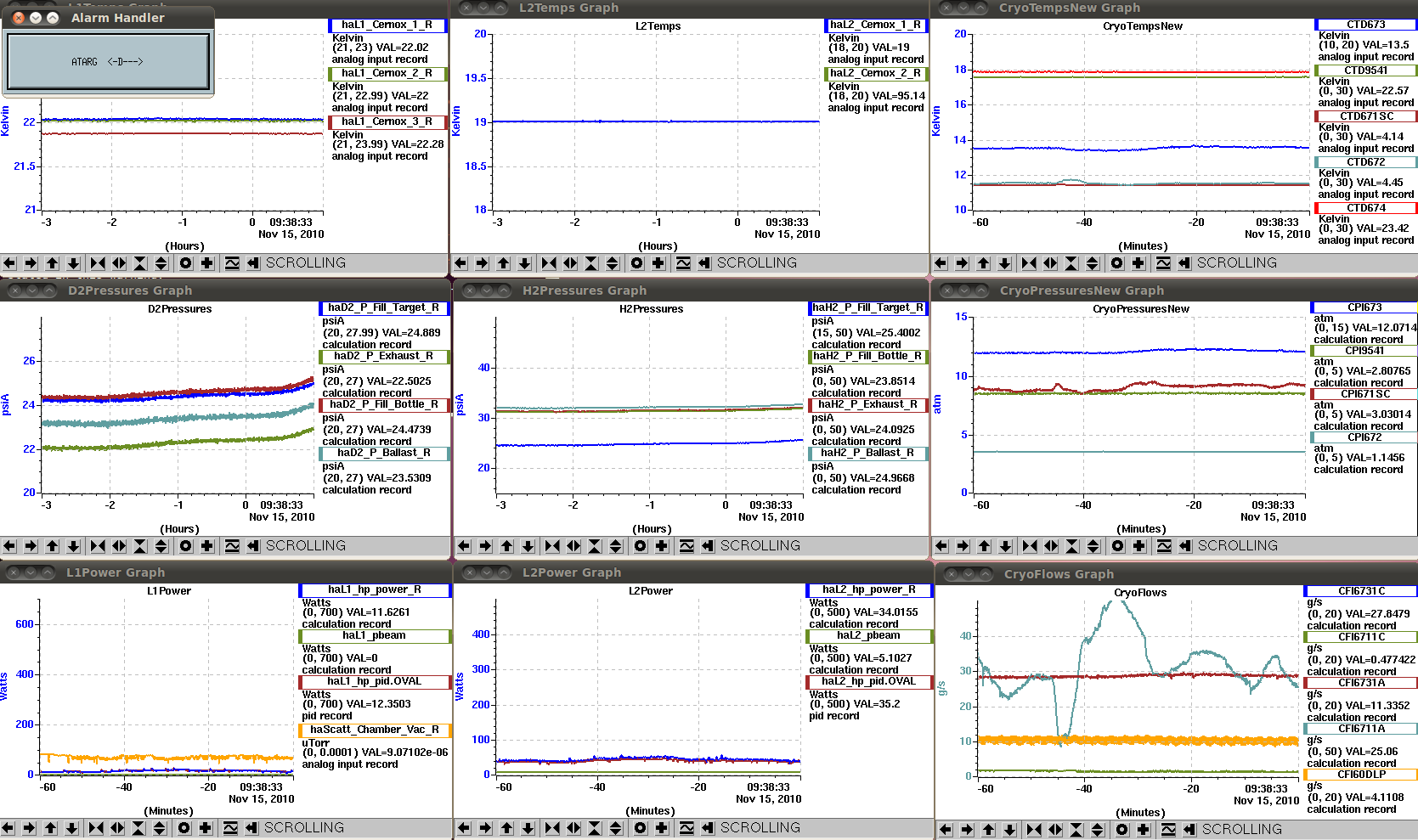The image size is (1418, 840).
Task: Vertical zoom-in hourglass icon in CryoTempsNew toolbar
Action: 1071,263
